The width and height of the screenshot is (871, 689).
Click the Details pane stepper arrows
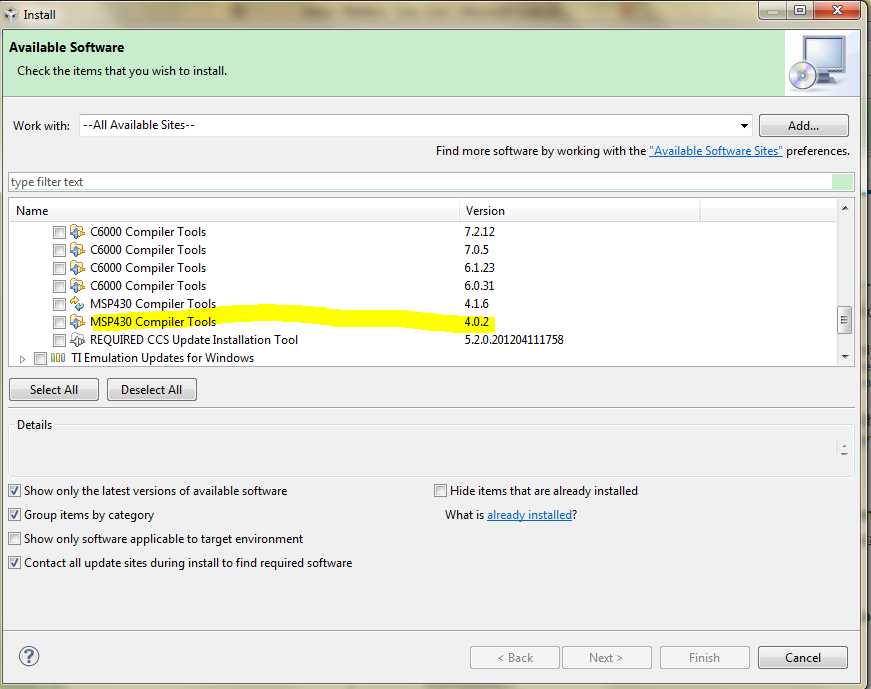tap(844, 450)
